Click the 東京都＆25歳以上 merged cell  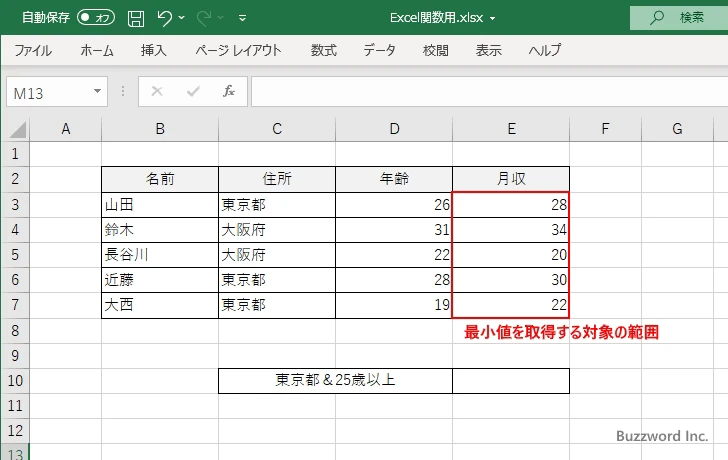tap(335, 381)
